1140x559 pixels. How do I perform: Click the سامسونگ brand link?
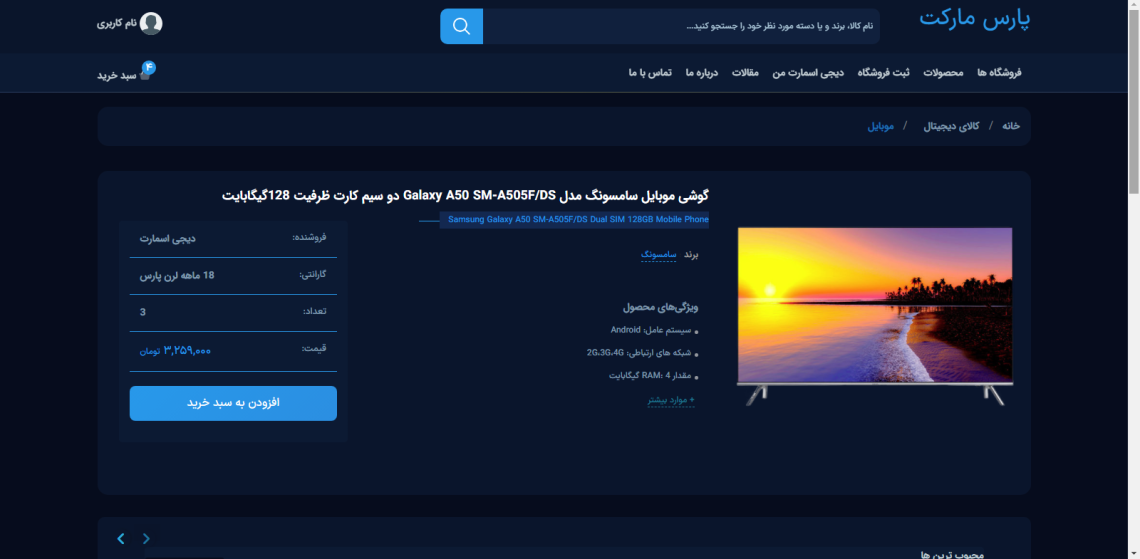(659, 255)
